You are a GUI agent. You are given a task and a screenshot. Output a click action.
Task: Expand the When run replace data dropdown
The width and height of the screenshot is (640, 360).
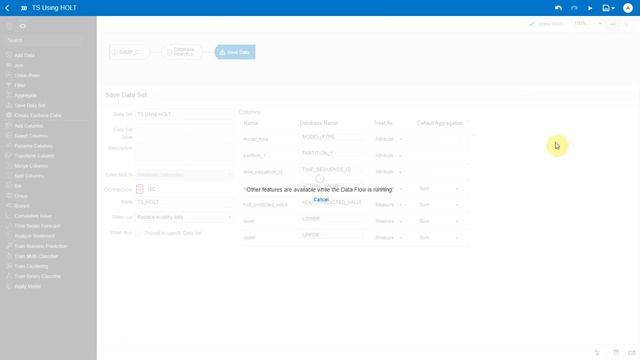[x=184, y=217]
